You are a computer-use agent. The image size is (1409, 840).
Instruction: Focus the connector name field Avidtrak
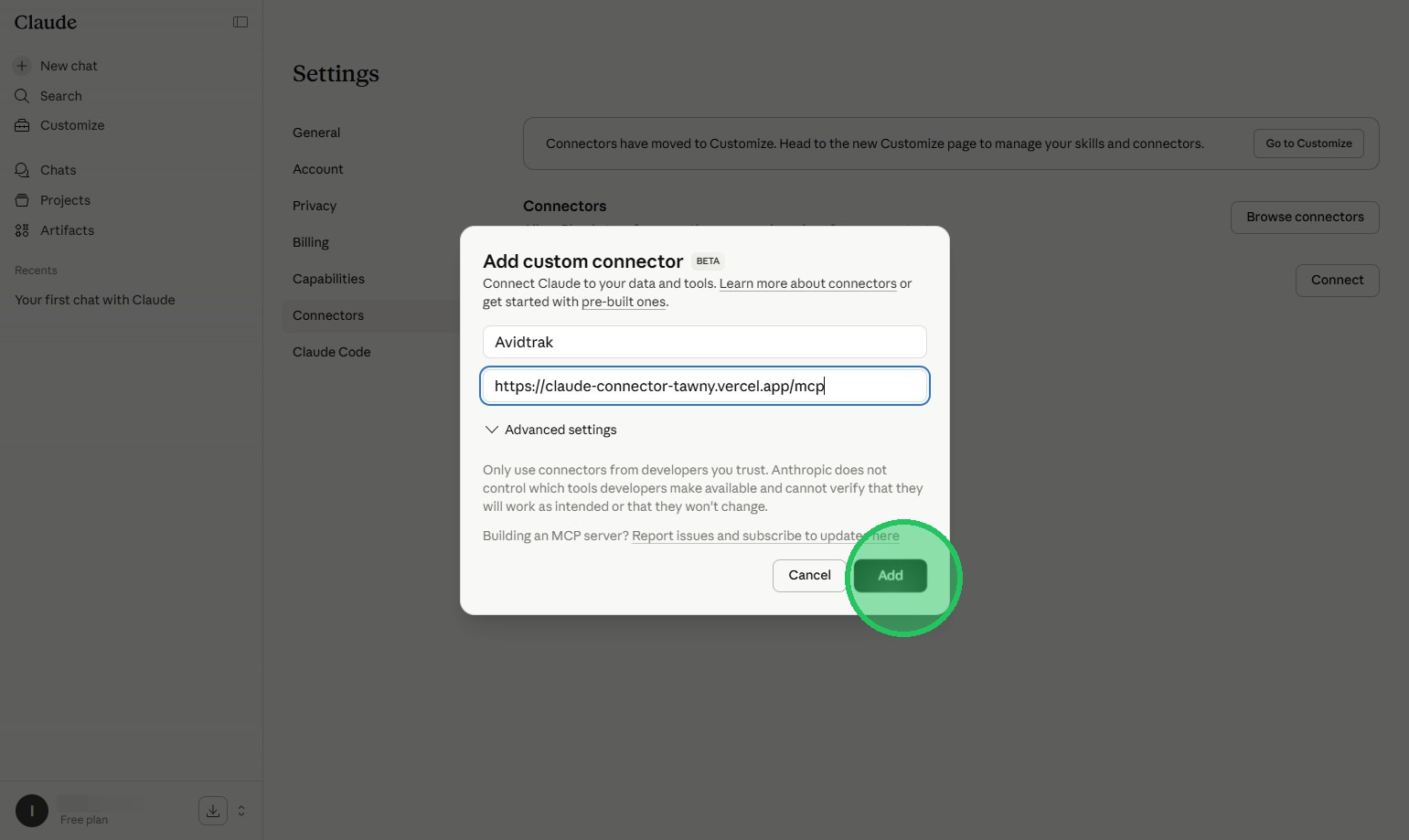click(704, 342)
